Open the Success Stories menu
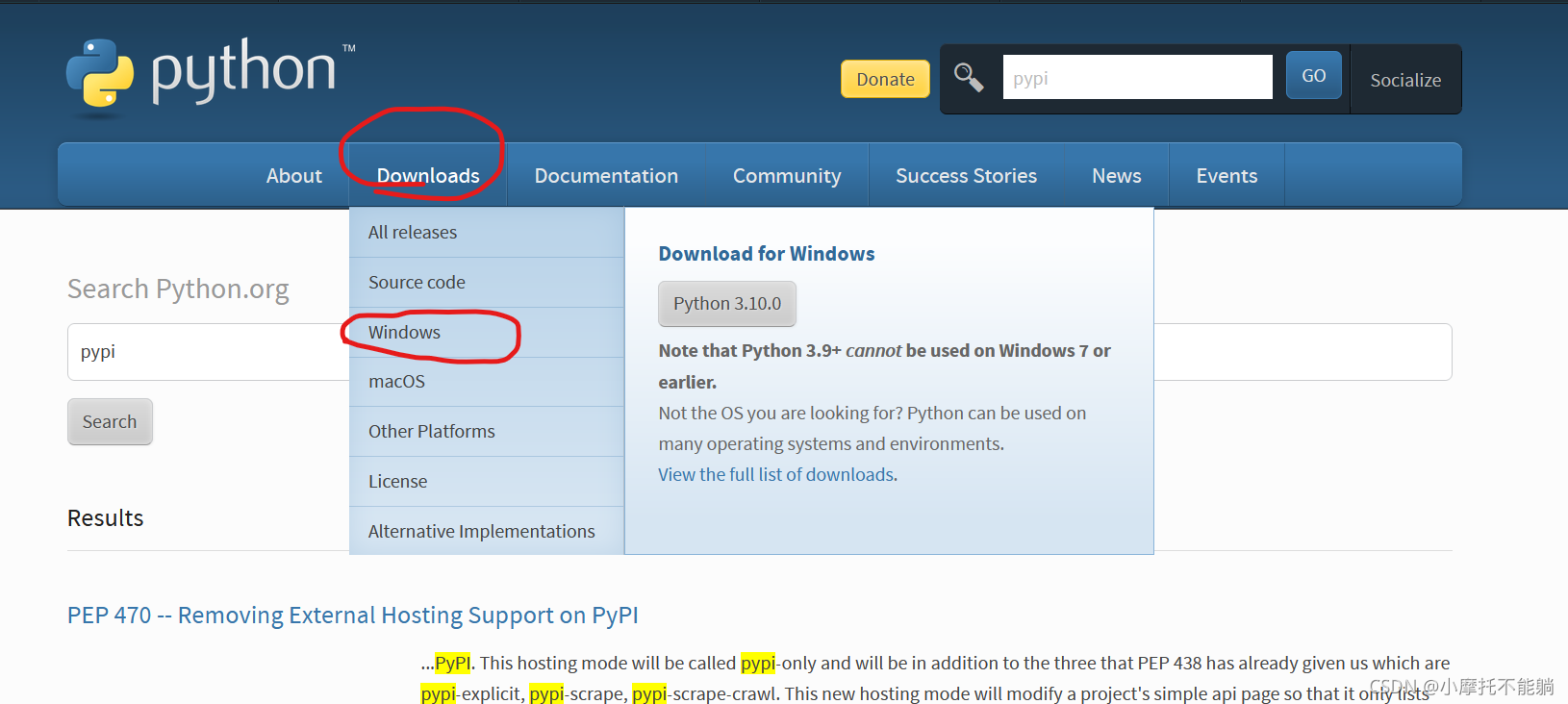 point(966,176)
